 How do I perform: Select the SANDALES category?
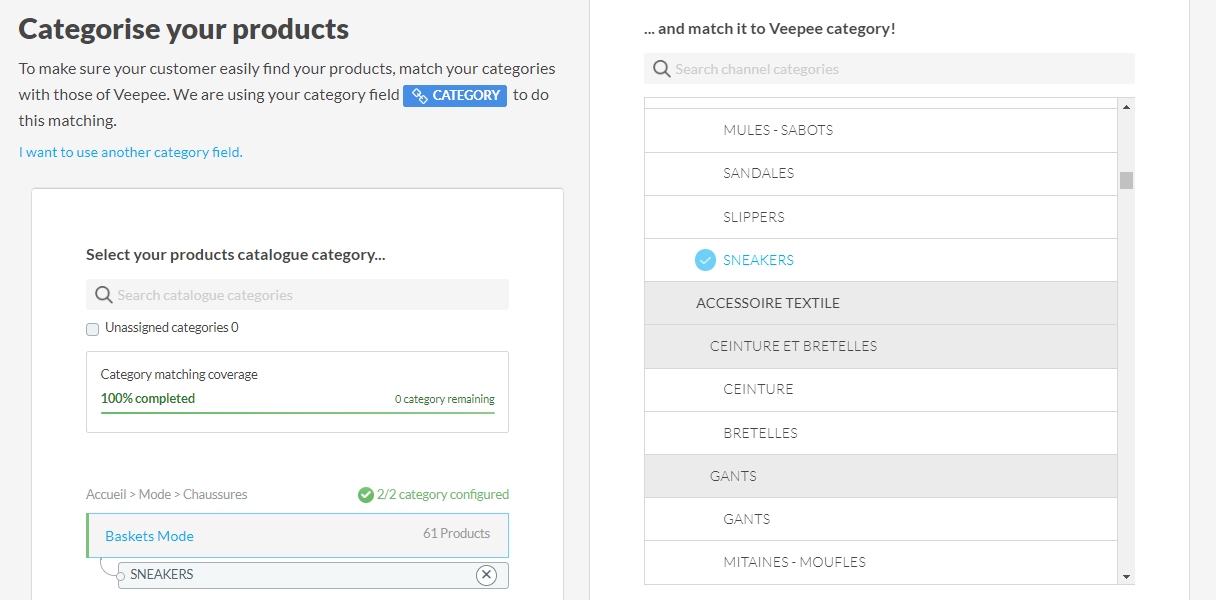coord(758,173)
